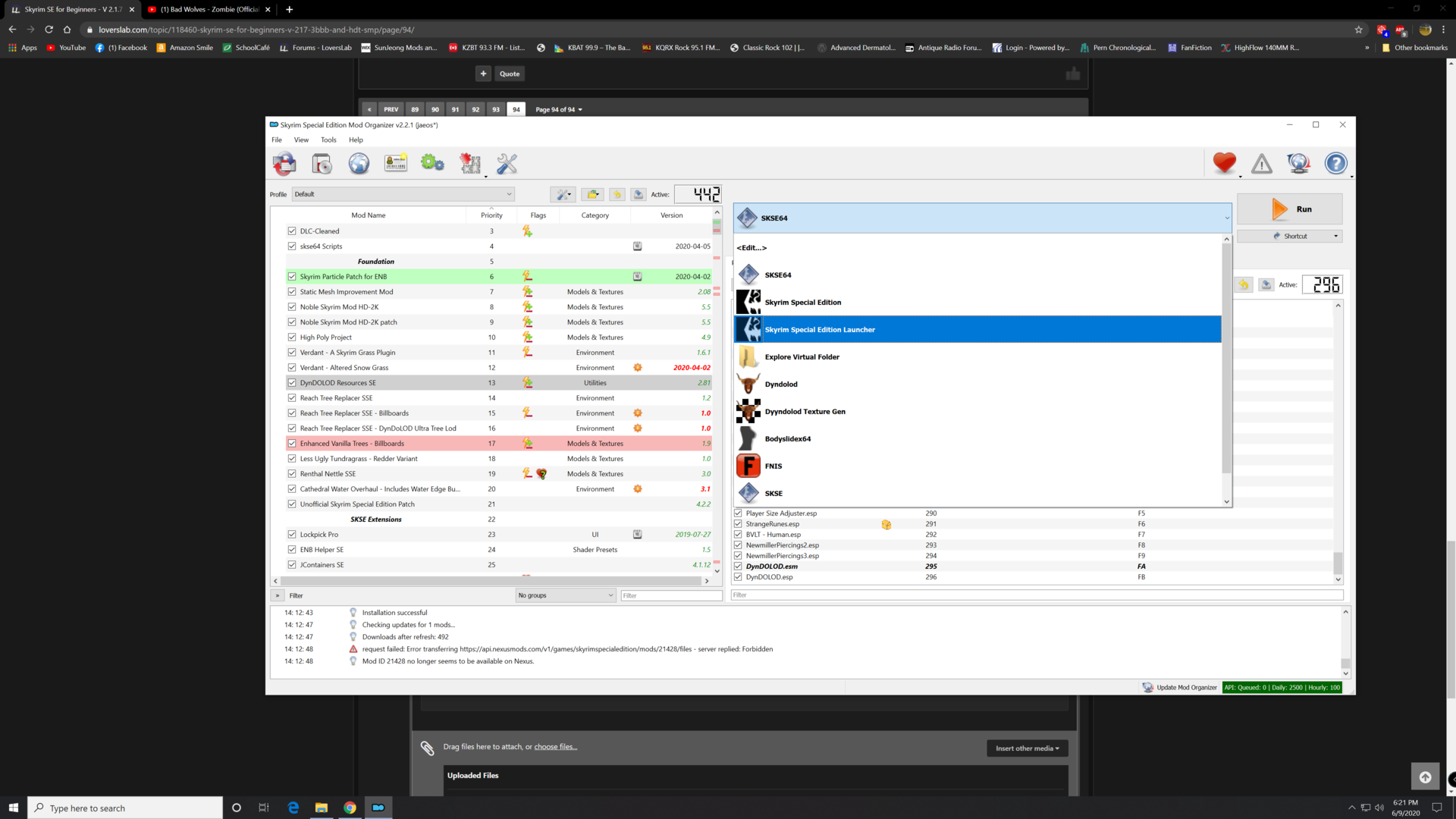Select Bodyslidex64 executable entry
Viewport: 1456px width, 819px height.
point(977,439)
